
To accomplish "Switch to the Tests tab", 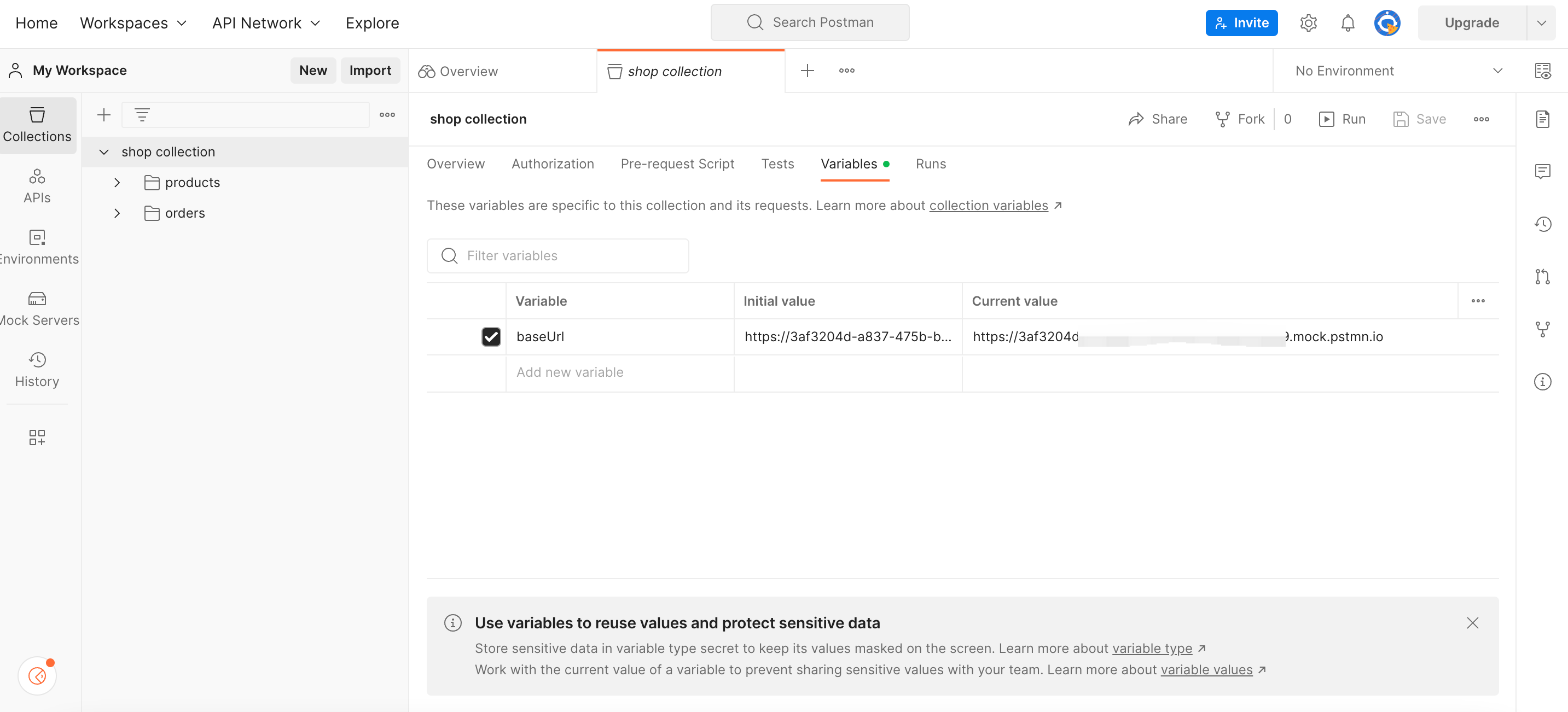I will point(778,163).
